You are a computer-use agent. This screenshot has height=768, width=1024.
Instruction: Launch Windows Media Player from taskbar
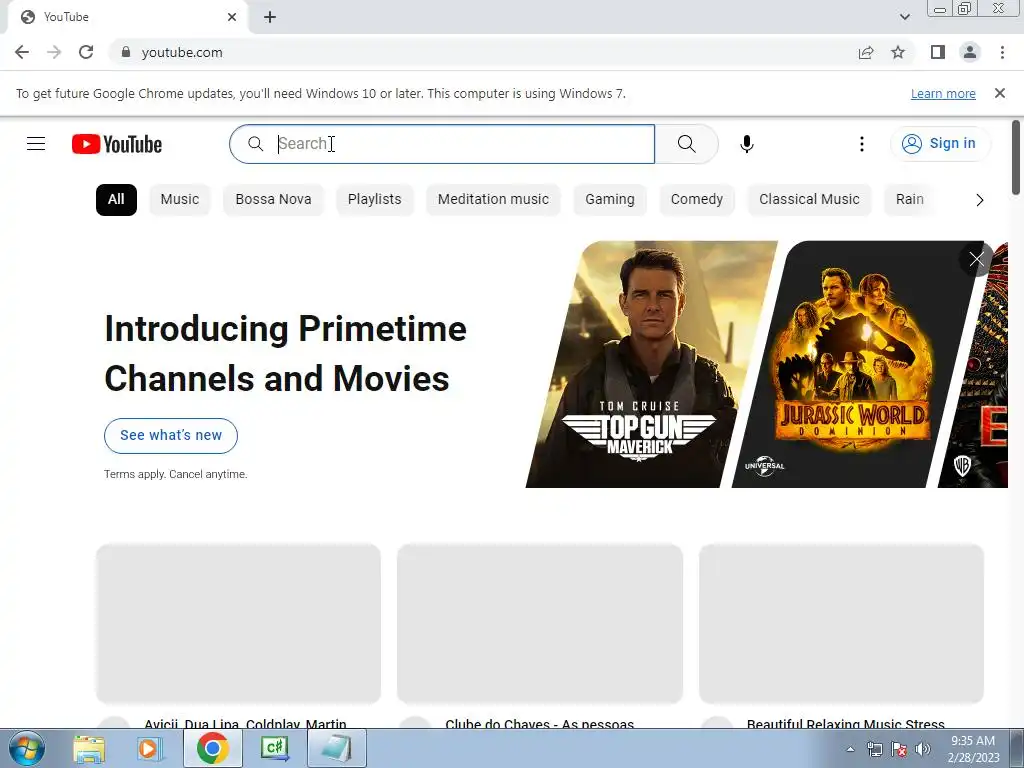[x=150, y=748]
